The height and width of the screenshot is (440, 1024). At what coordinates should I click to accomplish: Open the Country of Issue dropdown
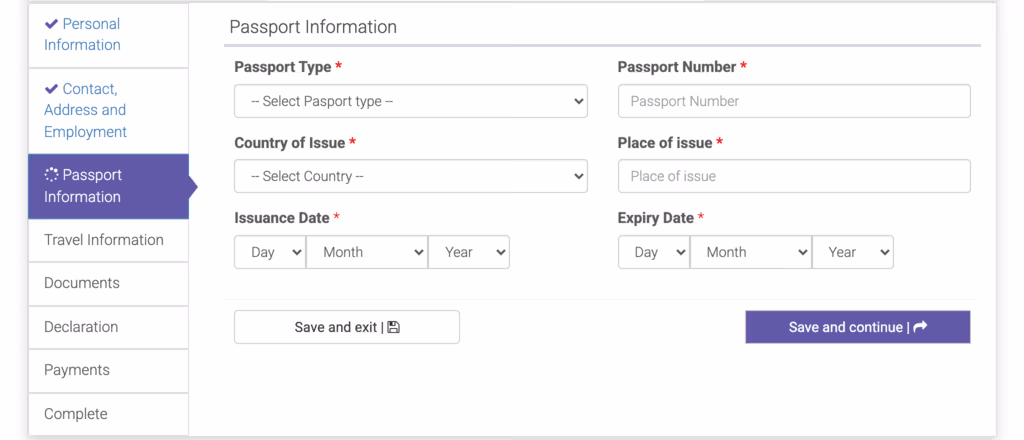[411, 176]
